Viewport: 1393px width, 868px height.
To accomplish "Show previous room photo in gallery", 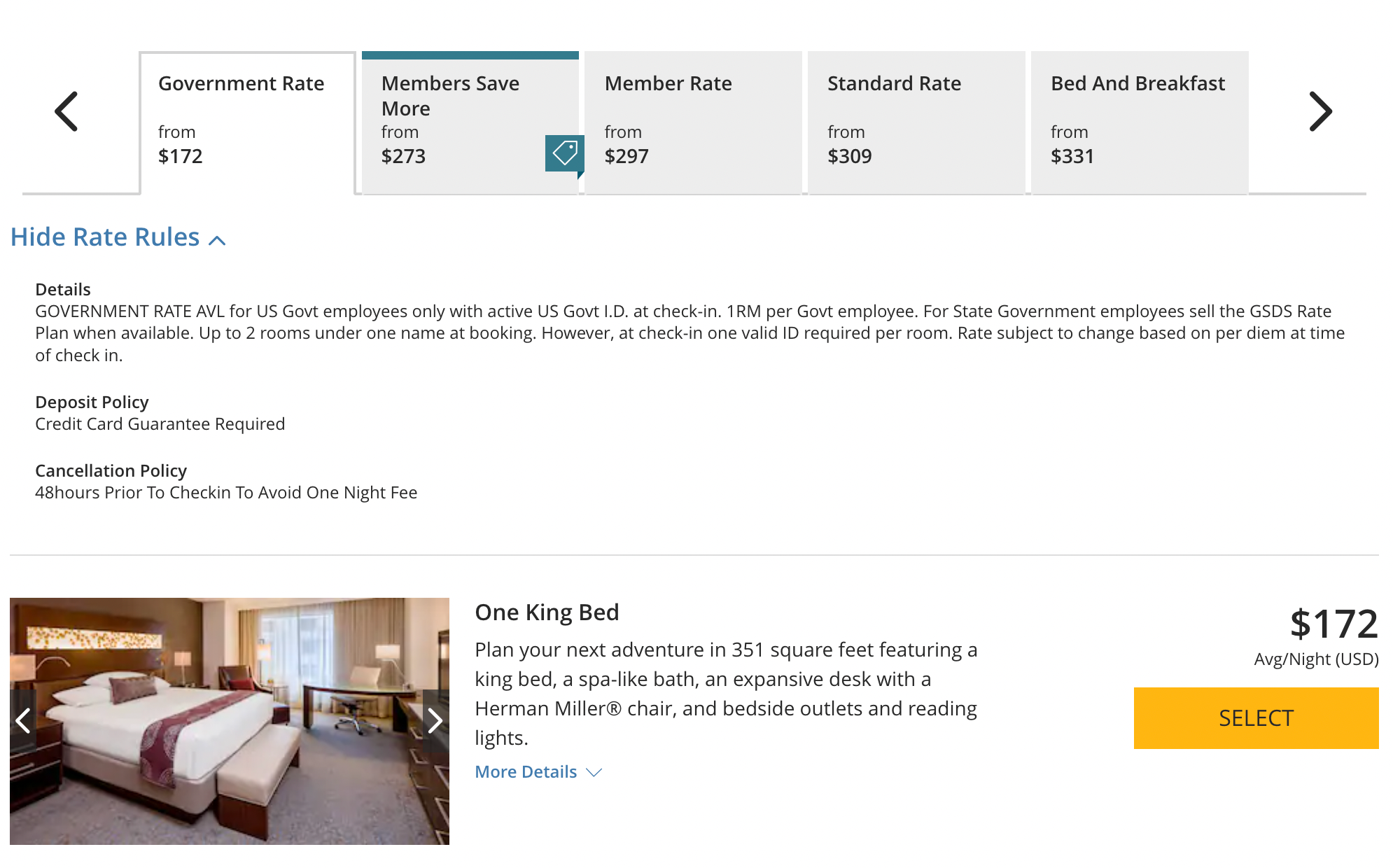I will (23, 720).
